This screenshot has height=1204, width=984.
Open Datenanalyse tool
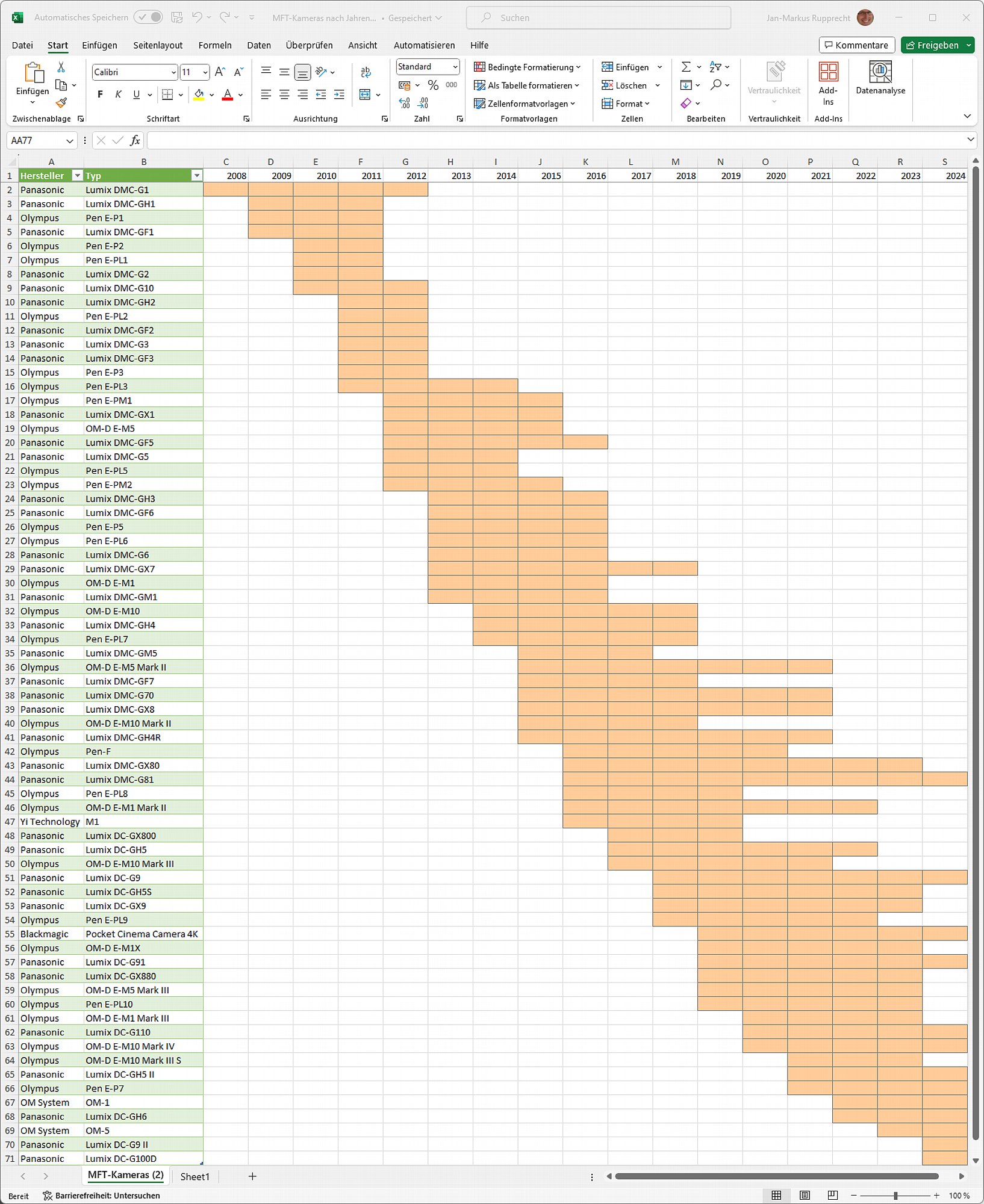point(880,78)
